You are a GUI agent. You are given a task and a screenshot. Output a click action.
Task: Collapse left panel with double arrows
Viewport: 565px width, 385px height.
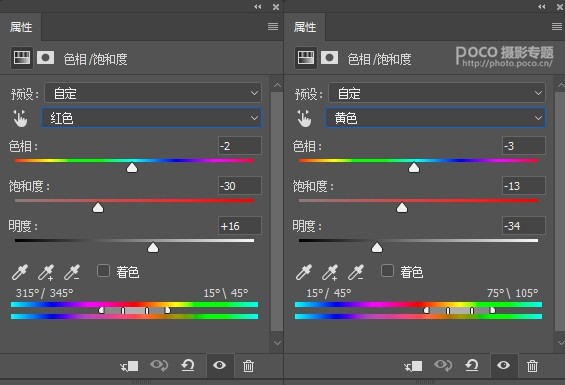(257, 6)
